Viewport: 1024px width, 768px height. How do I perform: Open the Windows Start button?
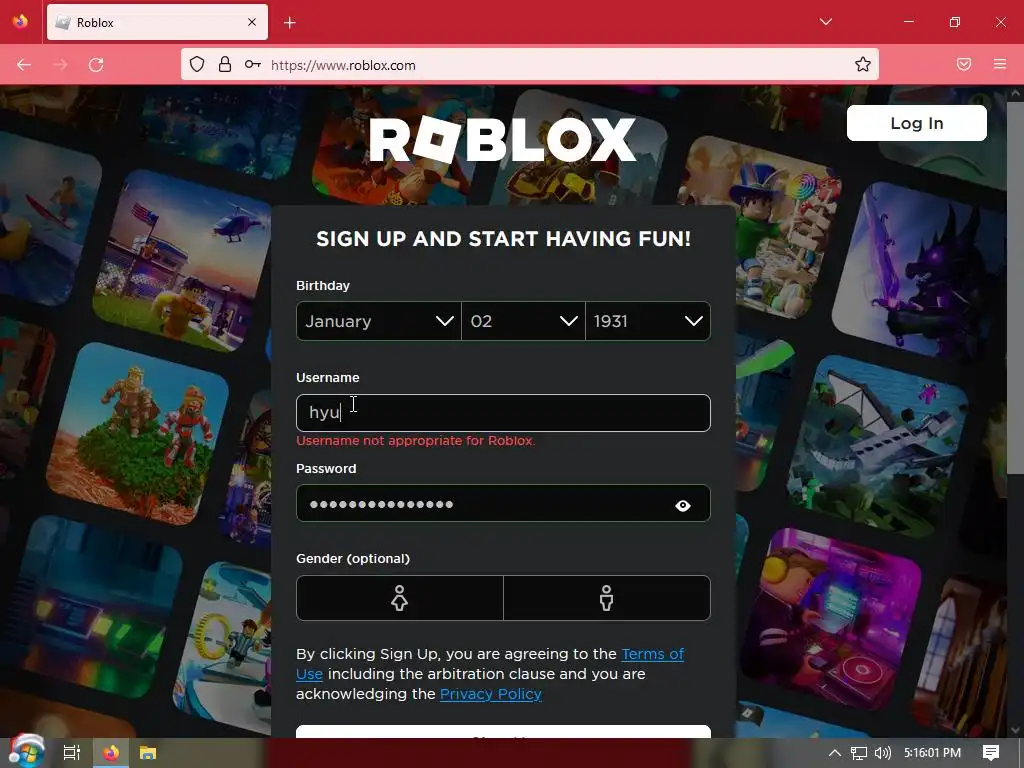(x=27, y=752)
